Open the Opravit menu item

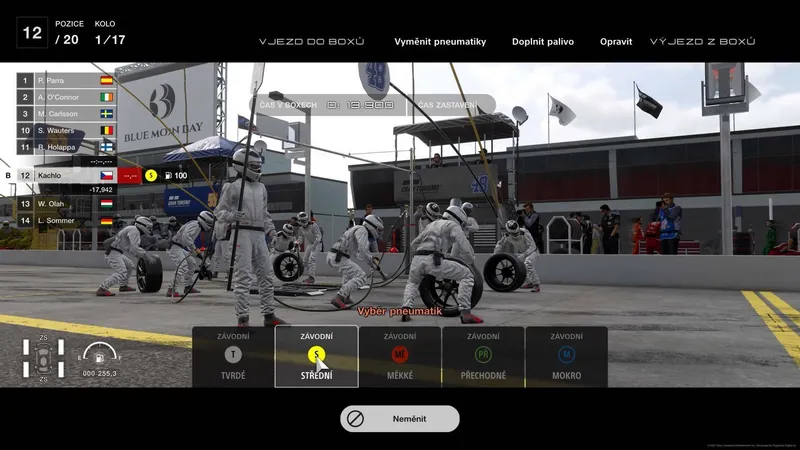[x=616, y=42]
